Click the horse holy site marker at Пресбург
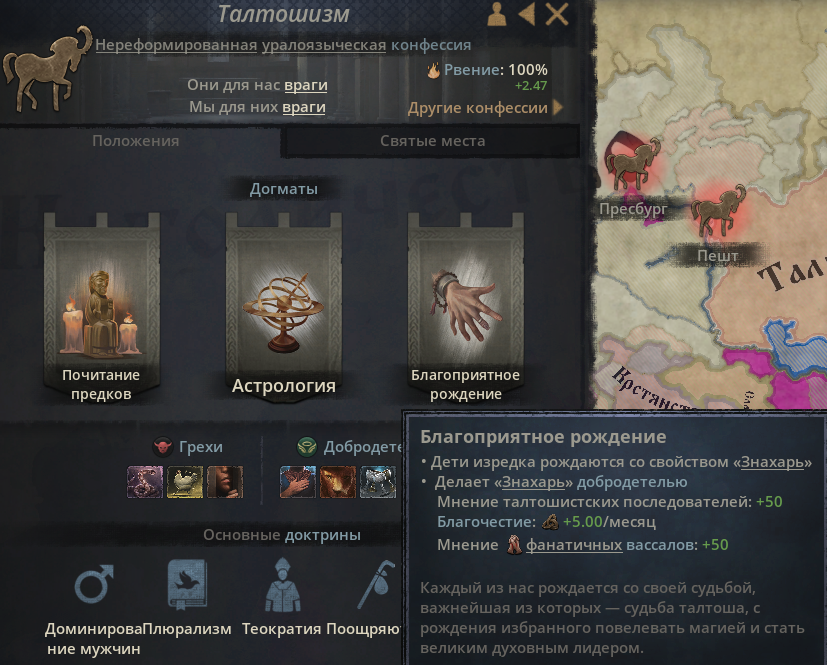Viewport: 827px width, 665px height. [632, 162]
